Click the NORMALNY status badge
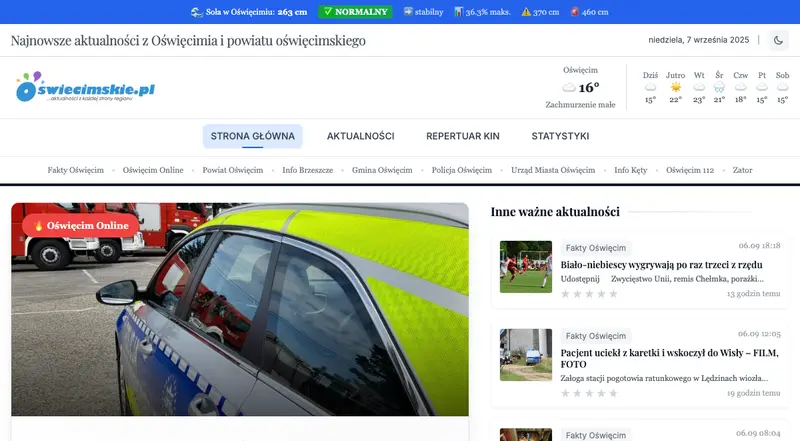The height and width of the screenshot is (441, 800). [x=355, y=12]
